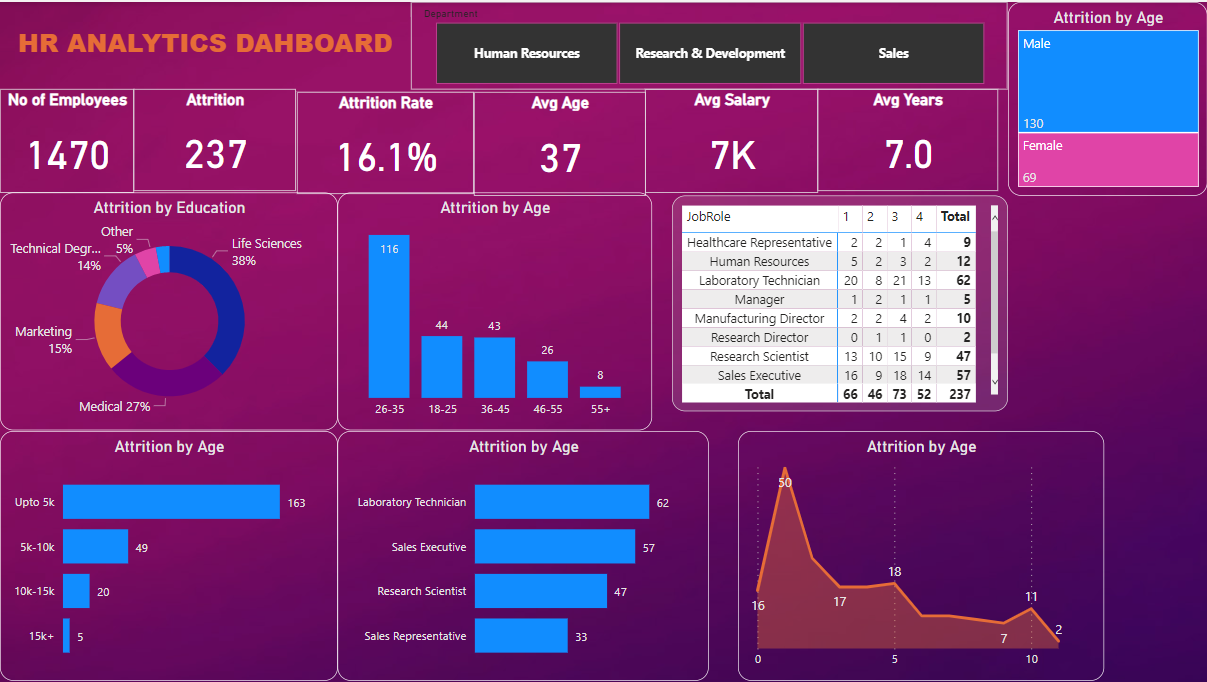Select the Human Resources department filter
Viewport: 1207px width, 682px height.
point(527,53)
